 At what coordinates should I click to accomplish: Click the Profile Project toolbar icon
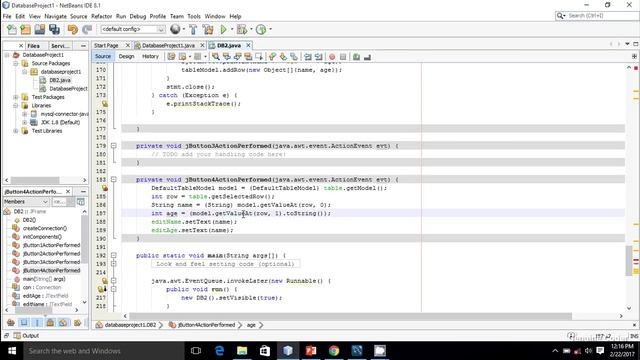(261, 29)
